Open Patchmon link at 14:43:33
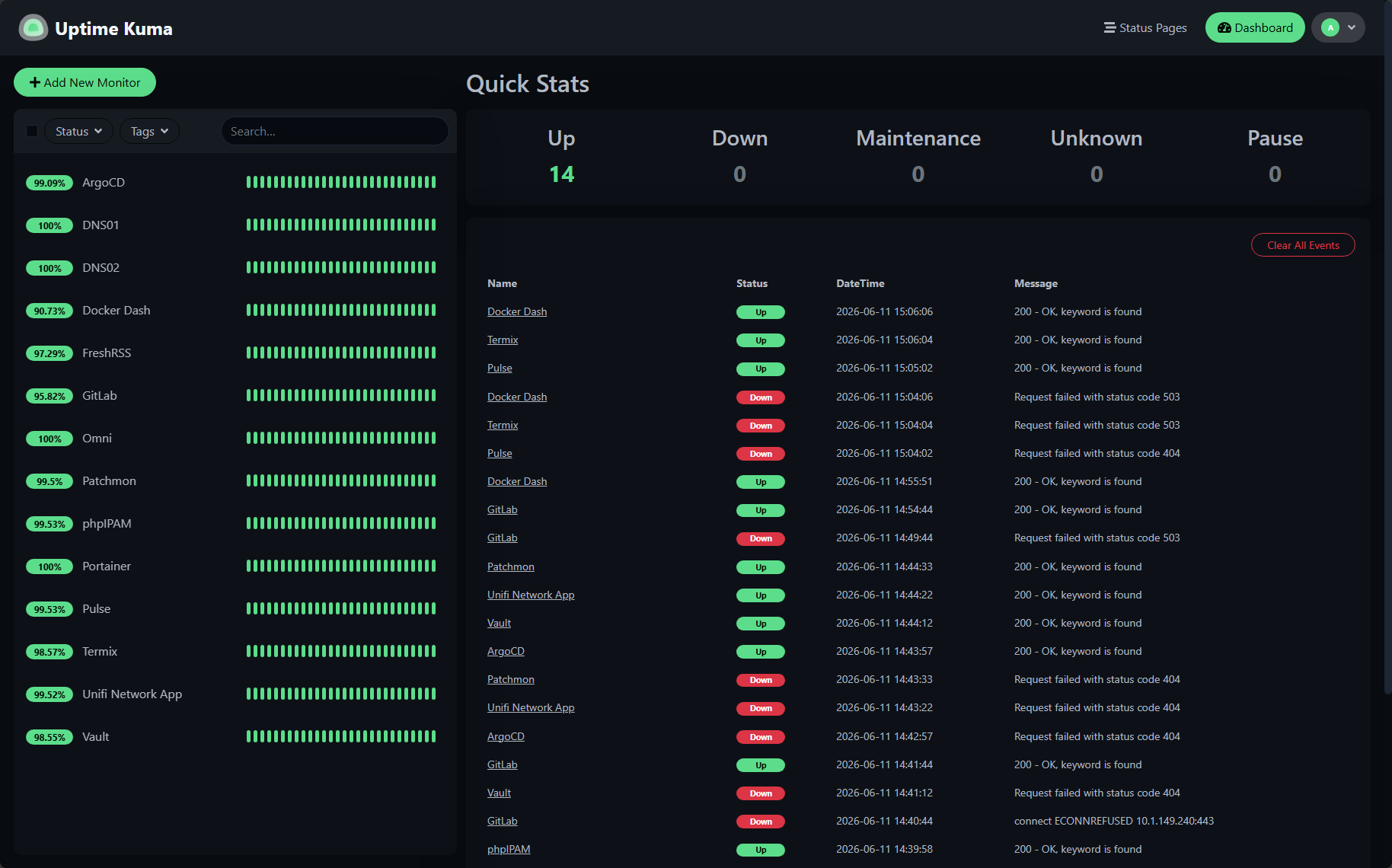Screen dimensions: 1392x868 click(511, 679)
